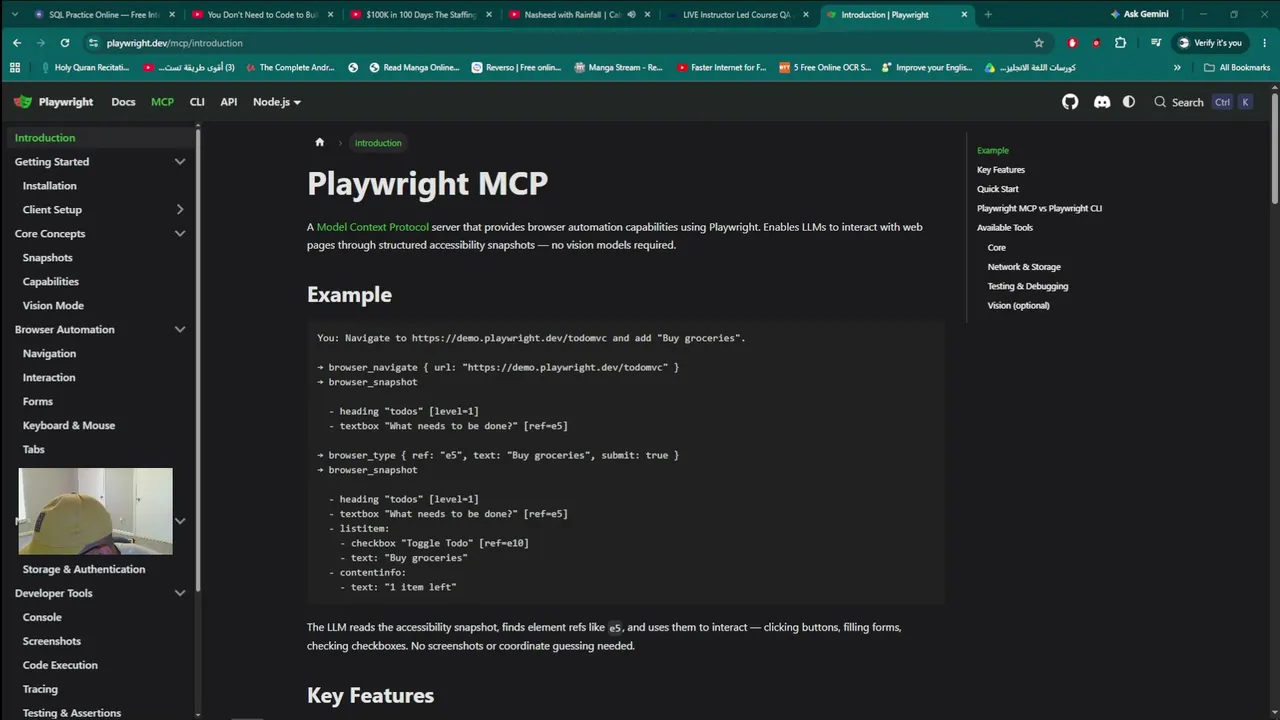The image size is (1280, 720).
Task: Open the API navbar item
Action: [x=229, y=102]
